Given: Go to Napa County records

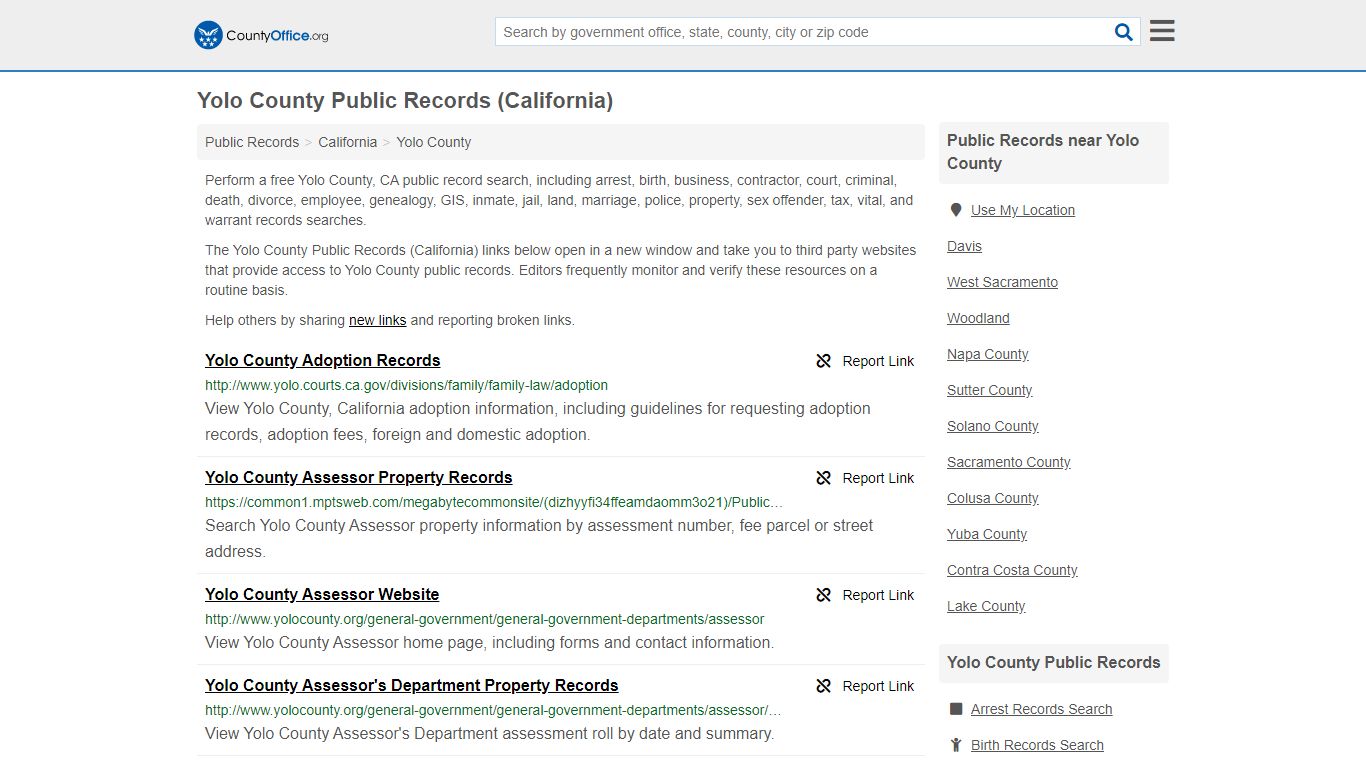Looking at the screenshot, I should 987,354.
